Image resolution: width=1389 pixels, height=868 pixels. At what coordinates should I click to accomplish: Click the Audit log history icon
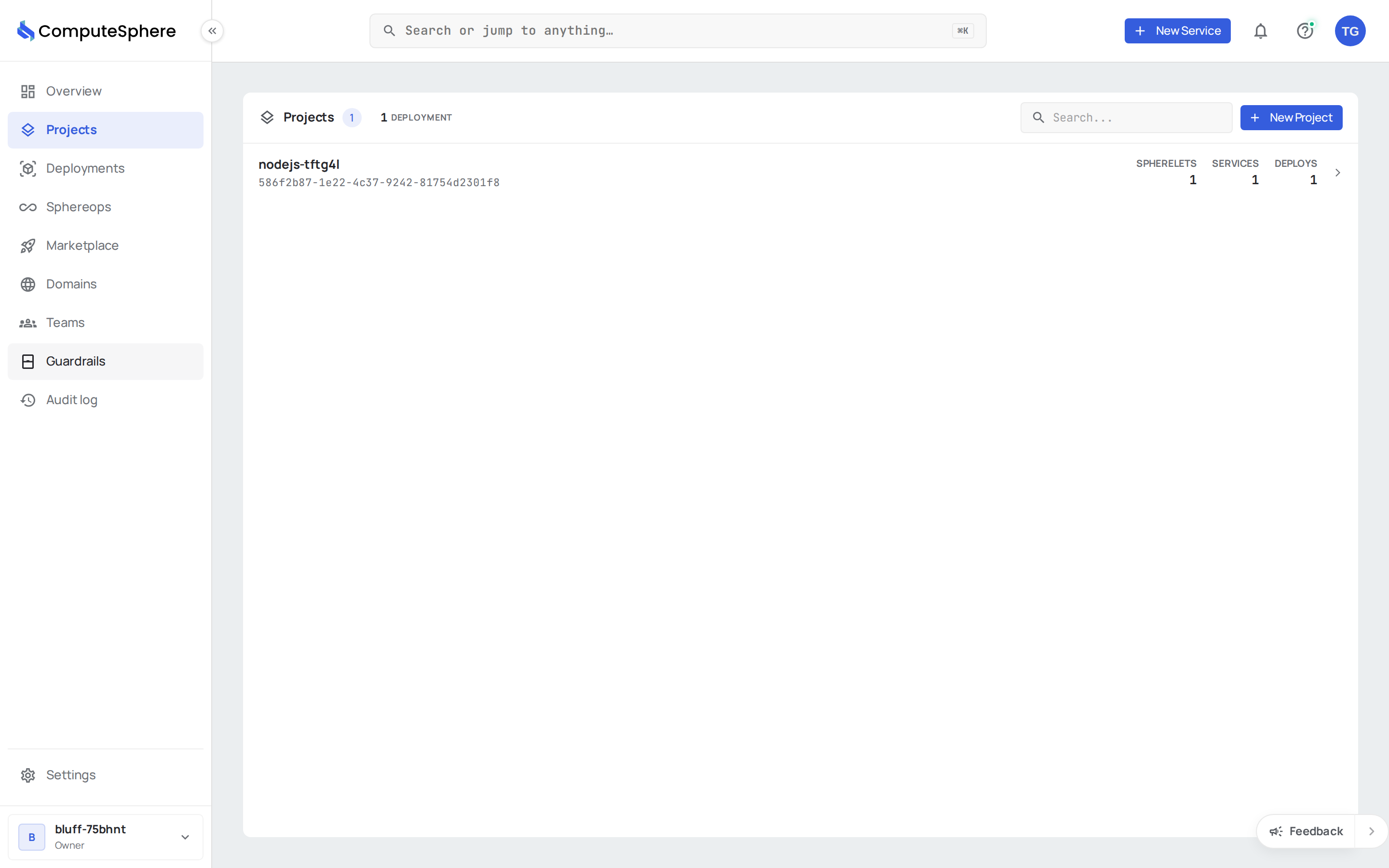click(28, 400)
